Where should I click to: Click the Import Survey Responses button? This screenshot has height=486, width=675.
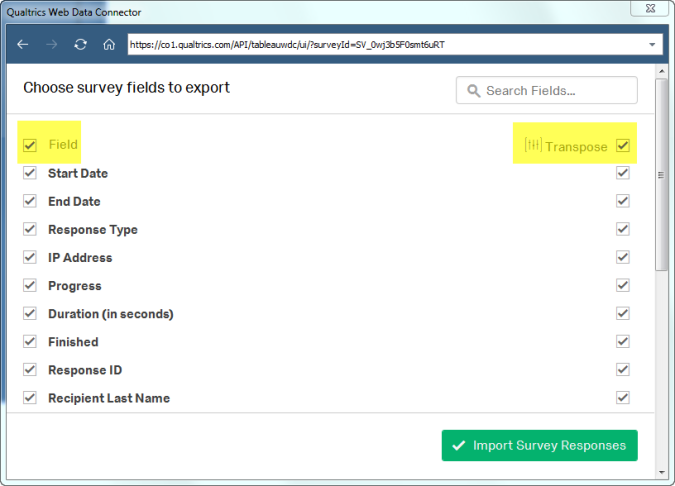tap(539, 446)
